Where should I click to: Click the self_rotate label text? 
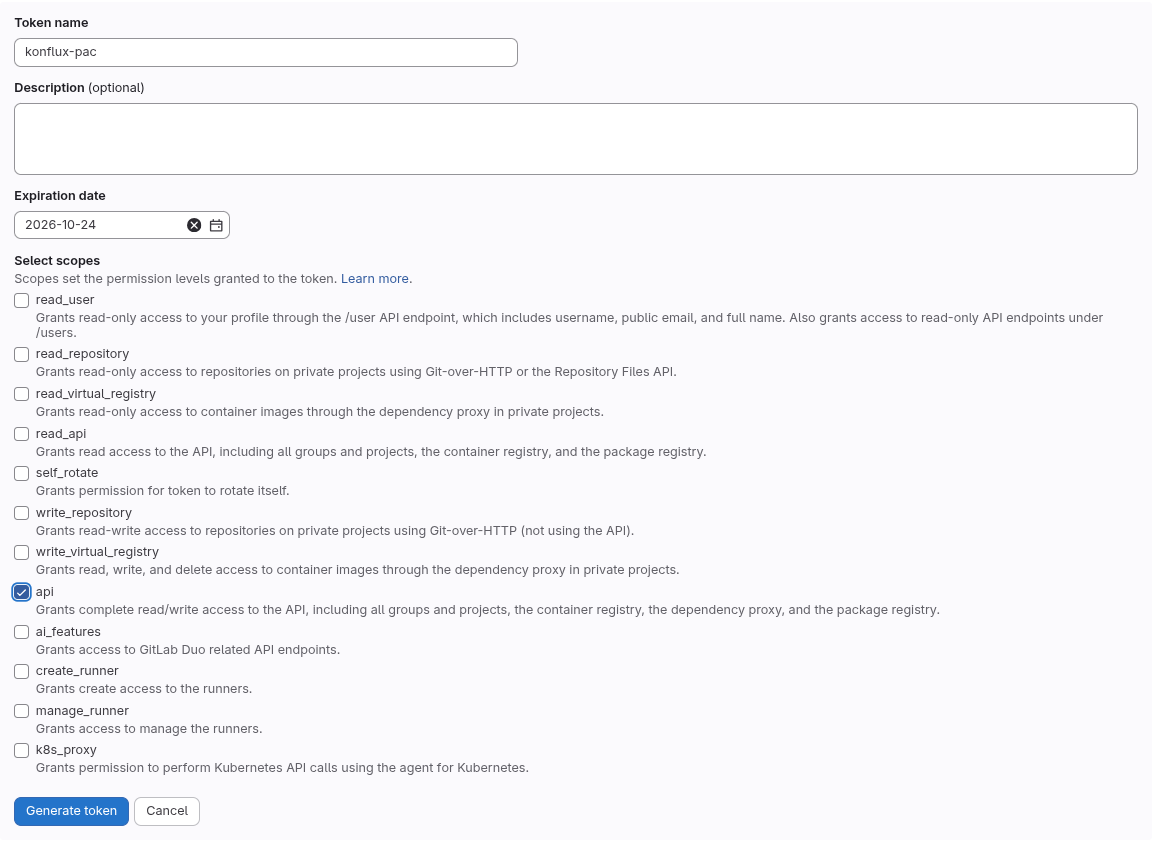click(x=67, y=473)
